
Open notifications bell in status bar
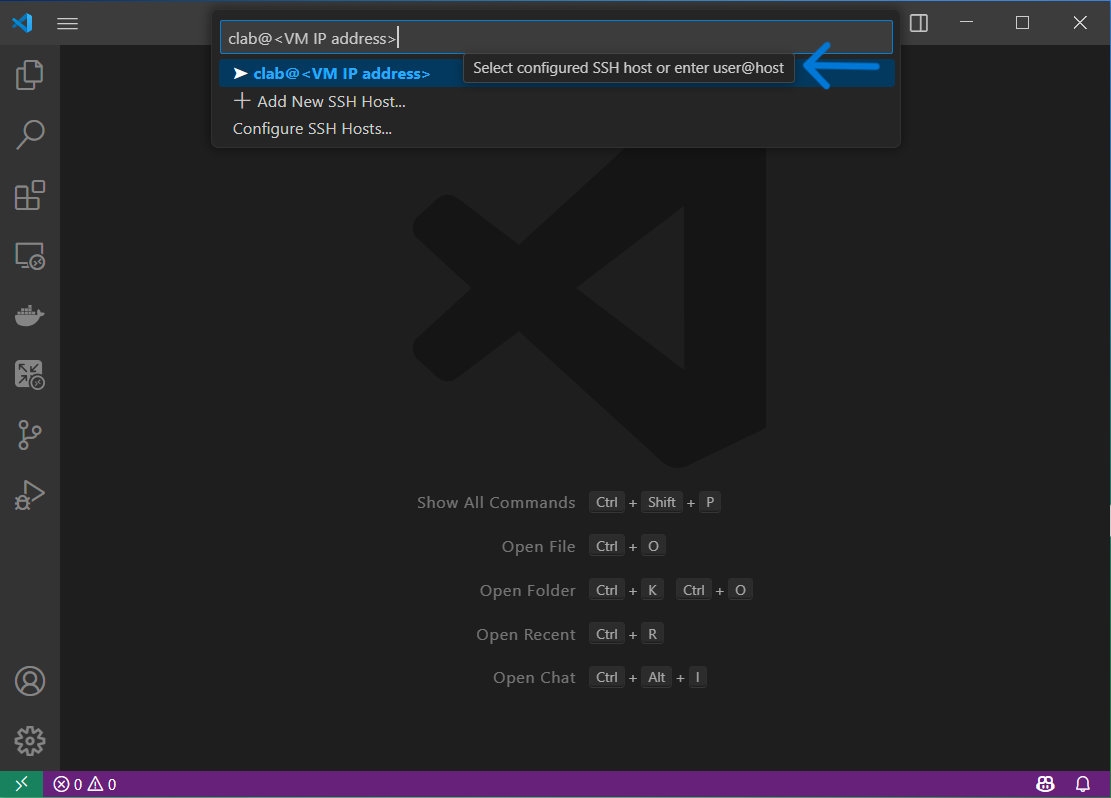1083,784
